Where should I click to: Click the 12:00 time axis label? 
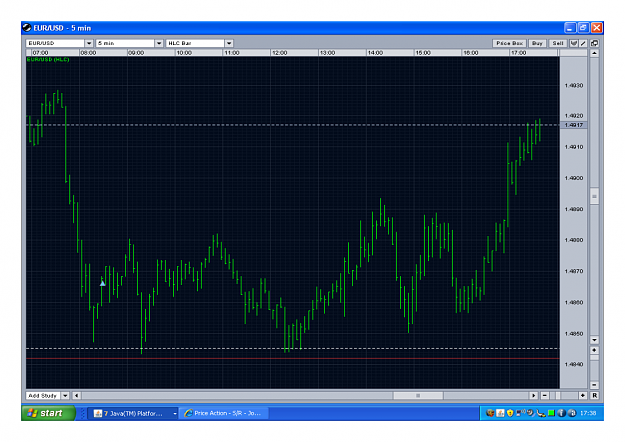click(x=279, y=53)
